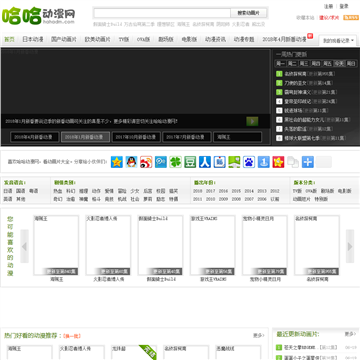Click 换一批 to refresh hot recommendations
360x360 pixels.
tap(72, 336)
